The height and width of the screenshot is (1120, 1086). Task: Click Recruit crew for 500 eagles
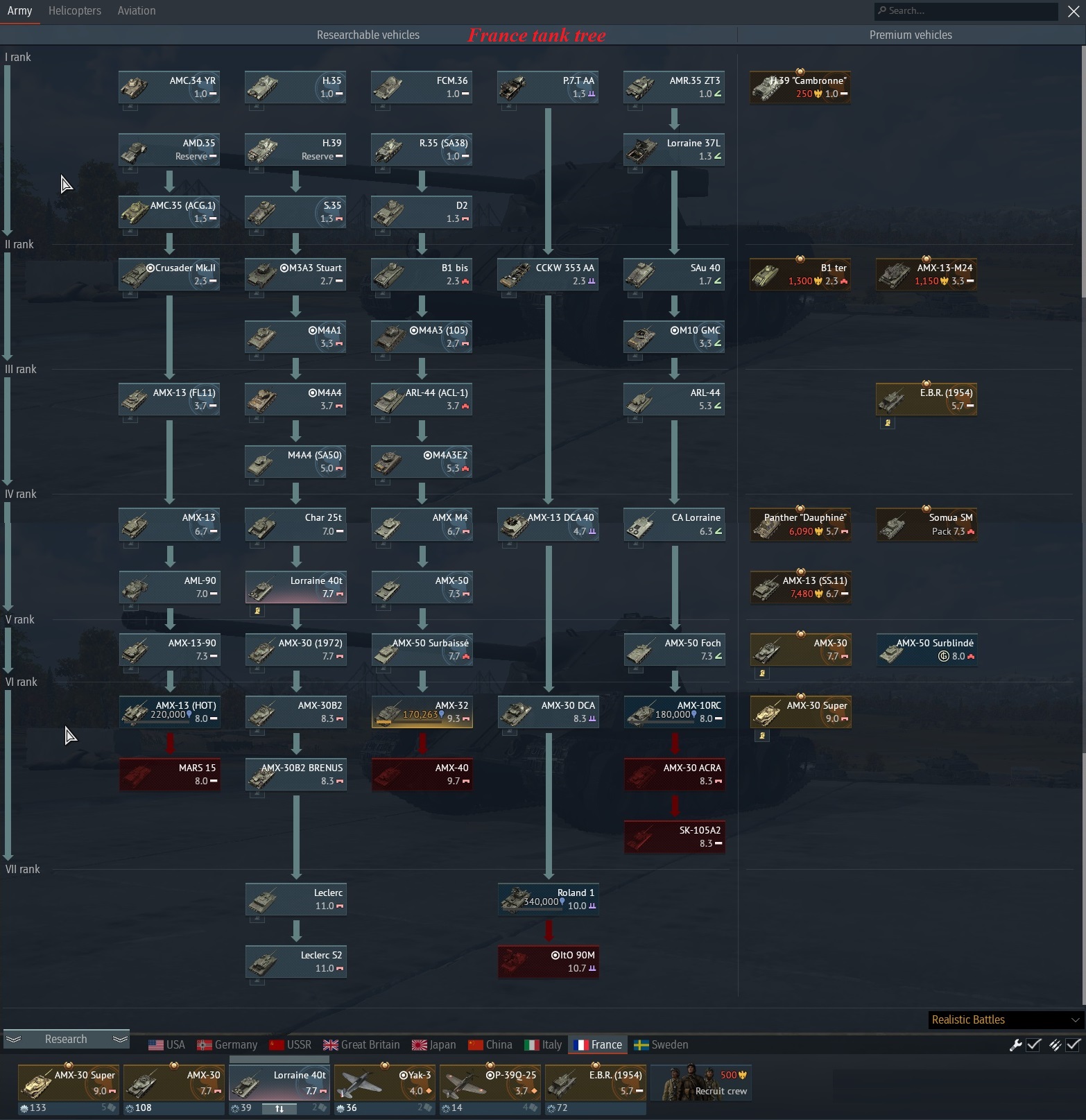(x=704, y=1083)
